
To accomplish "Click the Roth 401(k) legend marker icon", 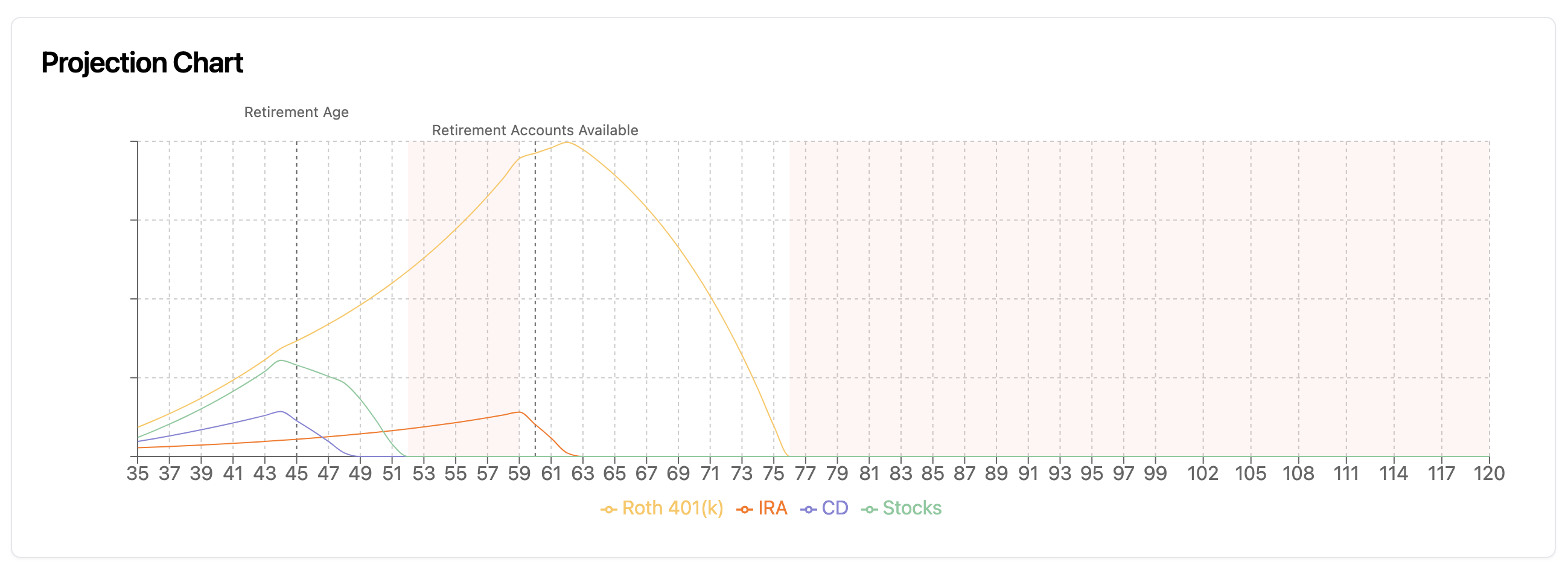I will point(609,510).
